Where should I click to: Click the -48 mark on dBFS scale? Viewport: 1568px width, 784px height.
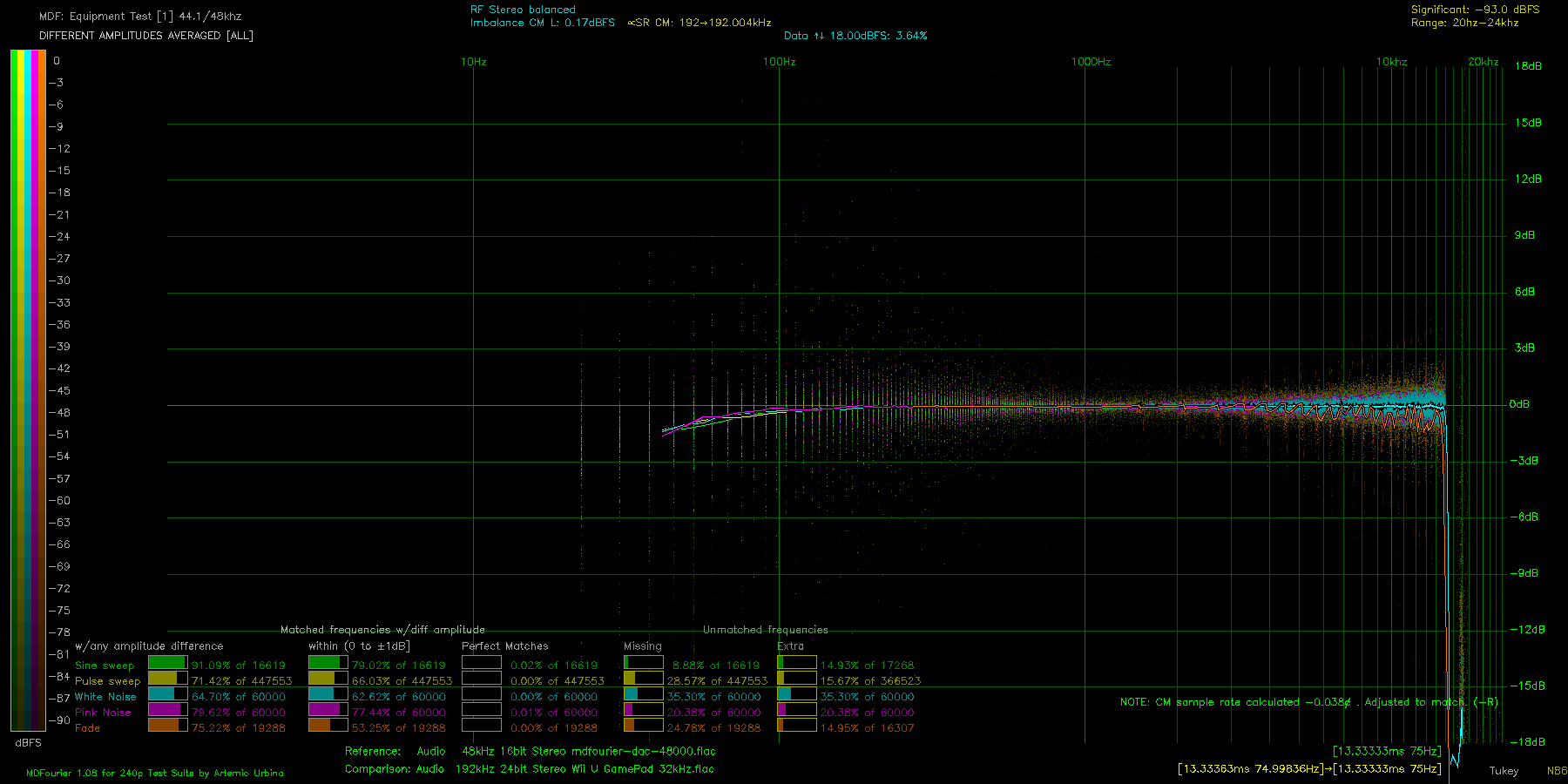(59, 413)
